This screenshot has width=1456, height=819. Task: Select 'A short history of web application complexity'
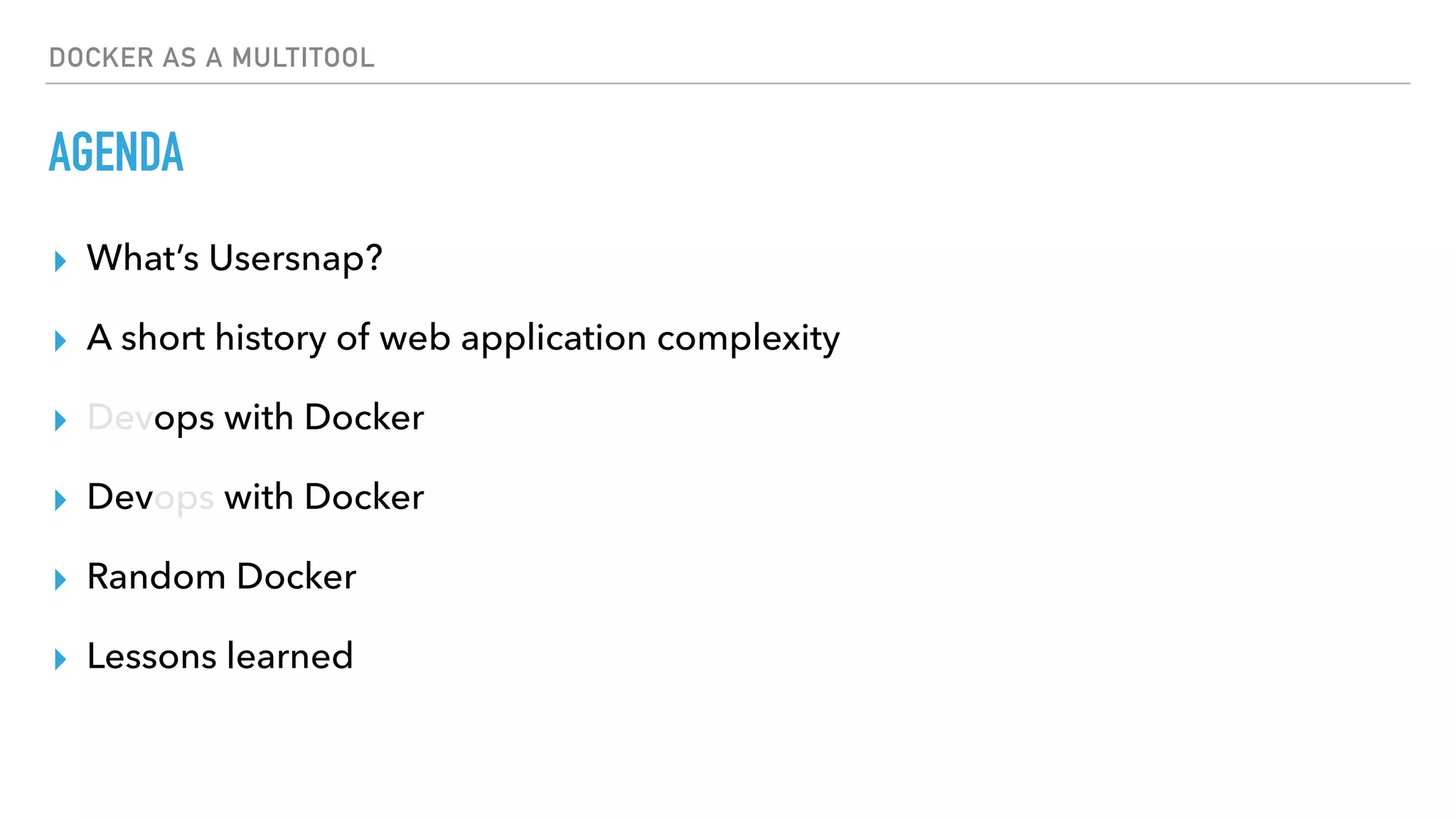click(x=463, y=338)
